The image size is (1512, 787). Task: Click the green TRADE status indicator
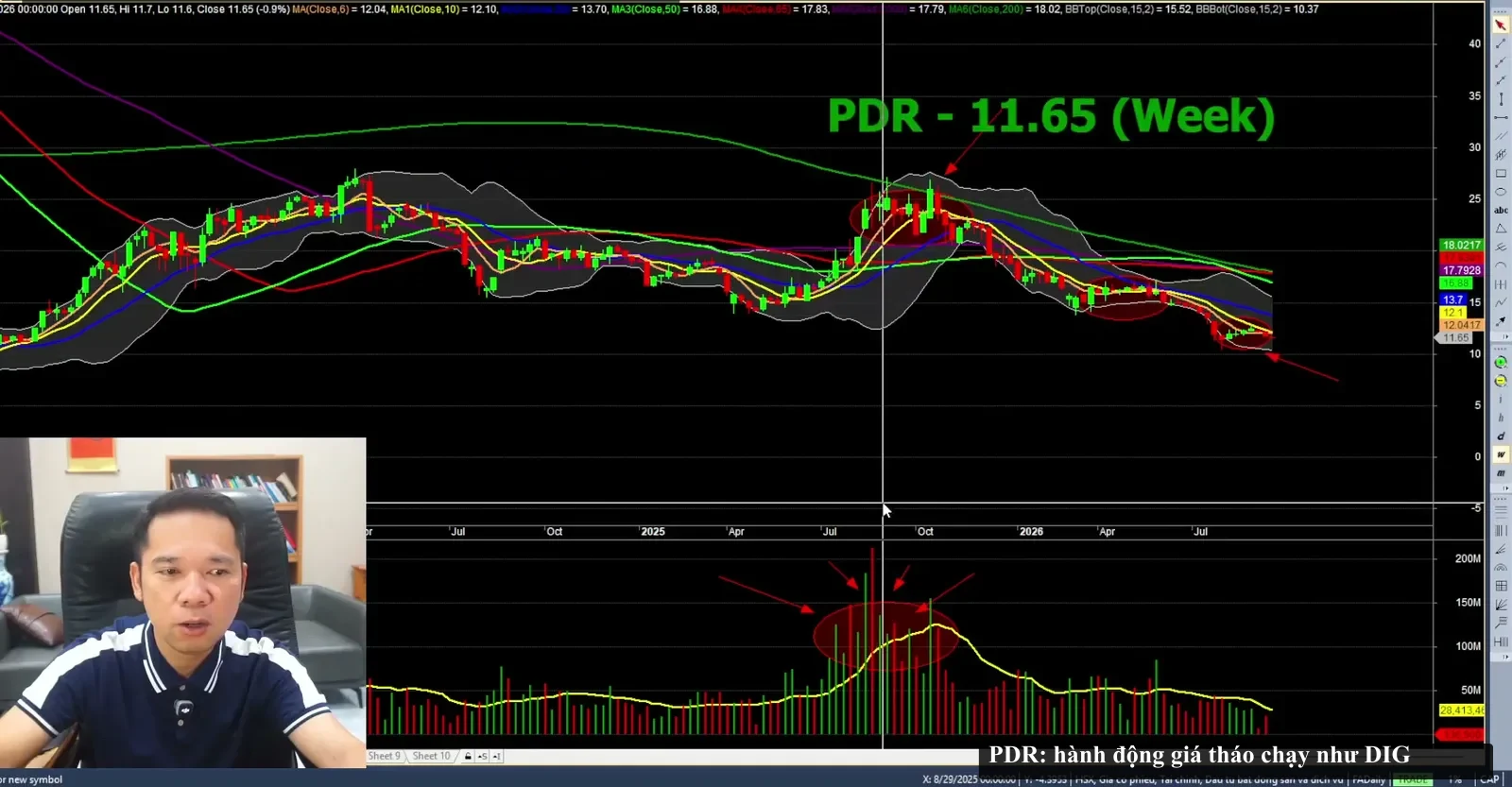pyautogui.click(x=1413, y=780)
